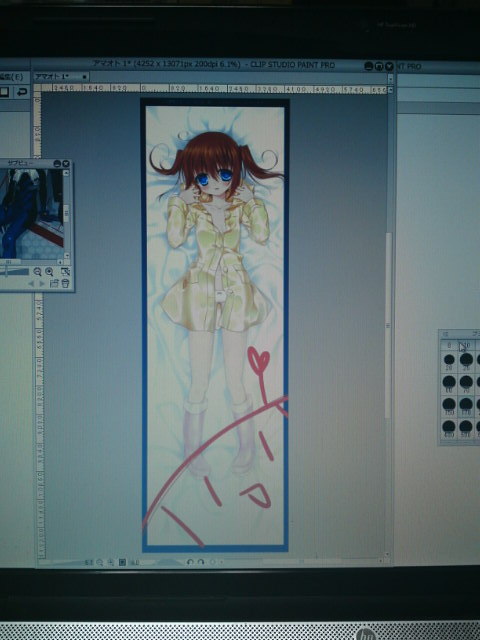Viewport: 480px width, 640px height.
Task: Select second brush size preset in top row
Action: pos(466,362)
